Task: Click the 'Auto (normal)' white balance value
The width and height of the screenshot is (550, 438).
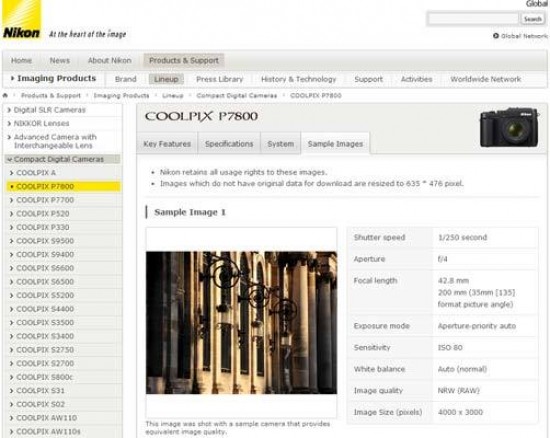Action: (462, 369)
